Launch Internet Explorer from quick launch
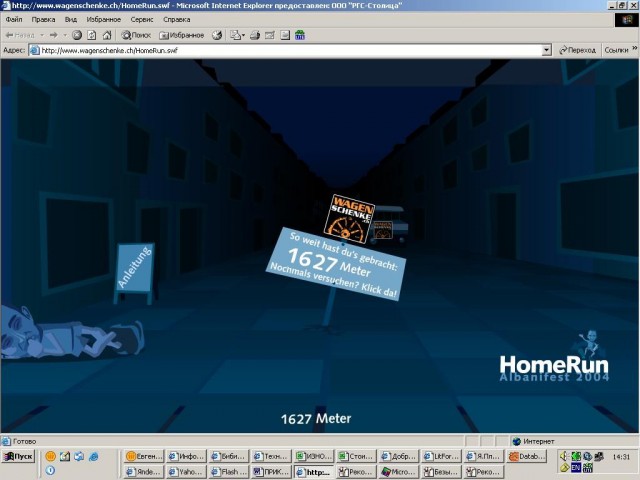 pos(93,456)
